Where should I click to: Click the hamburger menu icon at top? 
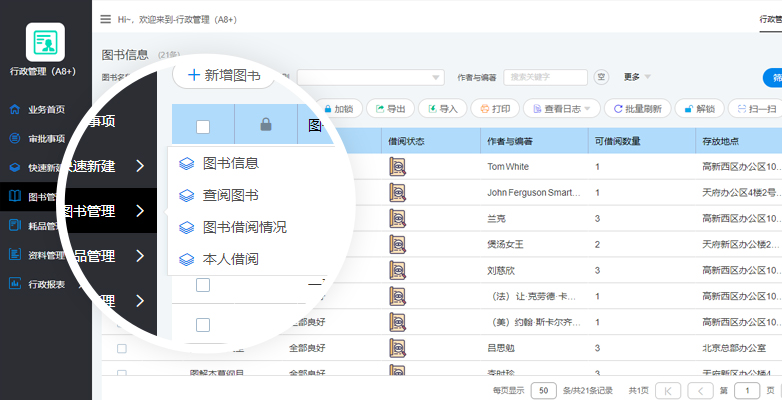106,18
